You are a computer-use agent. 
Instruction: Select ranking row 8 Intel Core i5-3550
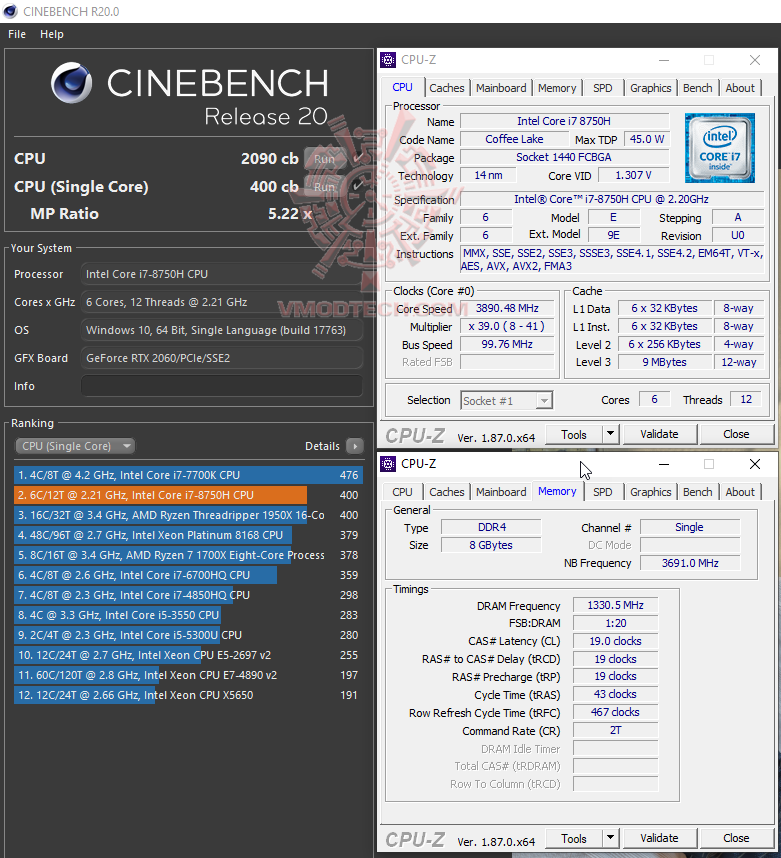coord(188,615)
